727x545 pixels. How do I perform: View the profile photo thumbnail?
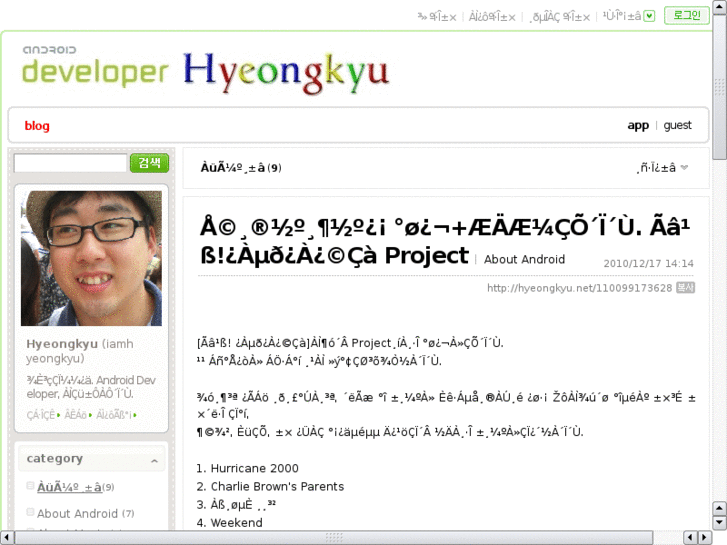click(91, 258)
